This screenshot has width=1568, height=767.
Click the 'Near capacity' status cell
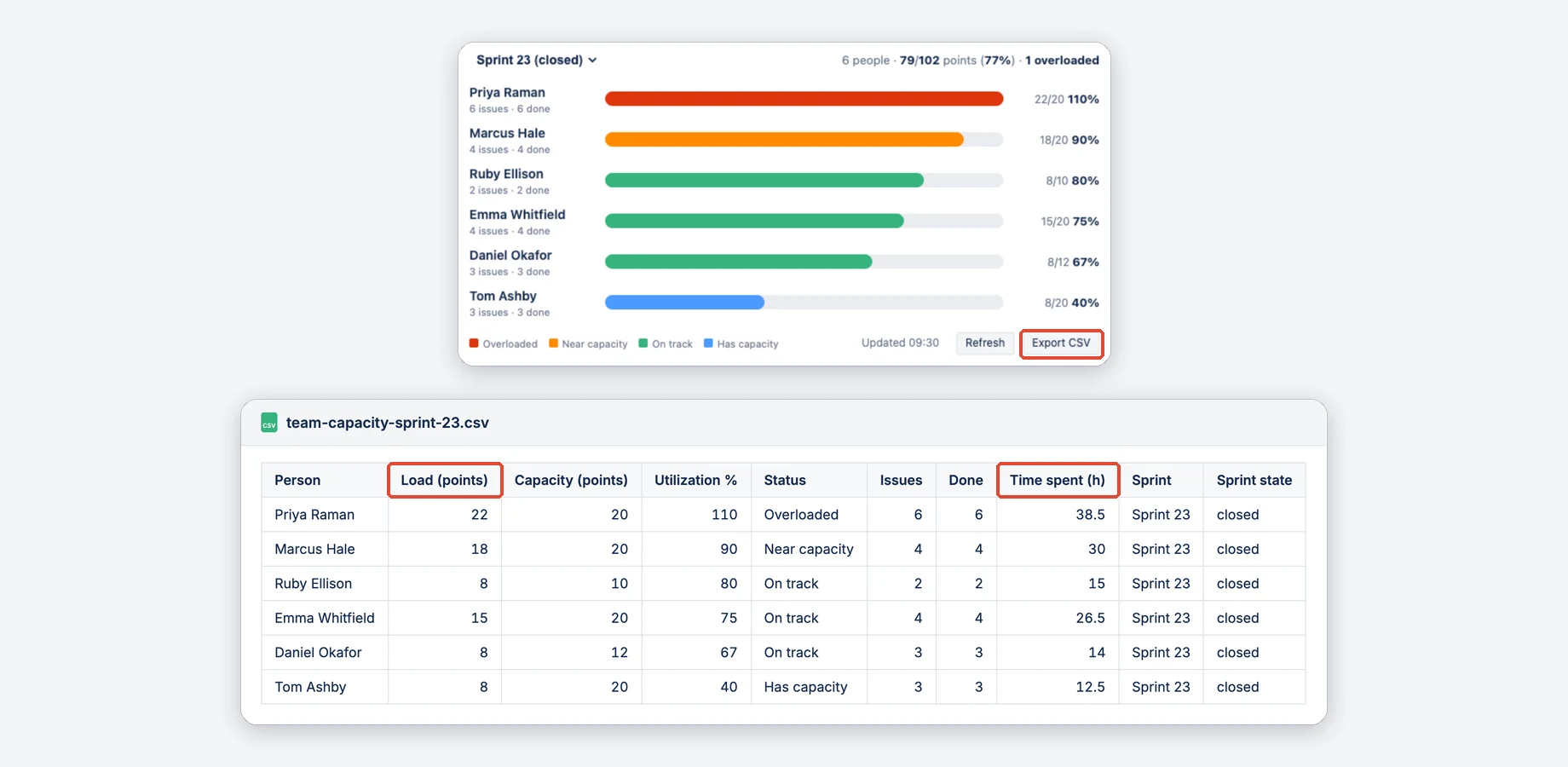pyautogui.click(x=809, y=550)
